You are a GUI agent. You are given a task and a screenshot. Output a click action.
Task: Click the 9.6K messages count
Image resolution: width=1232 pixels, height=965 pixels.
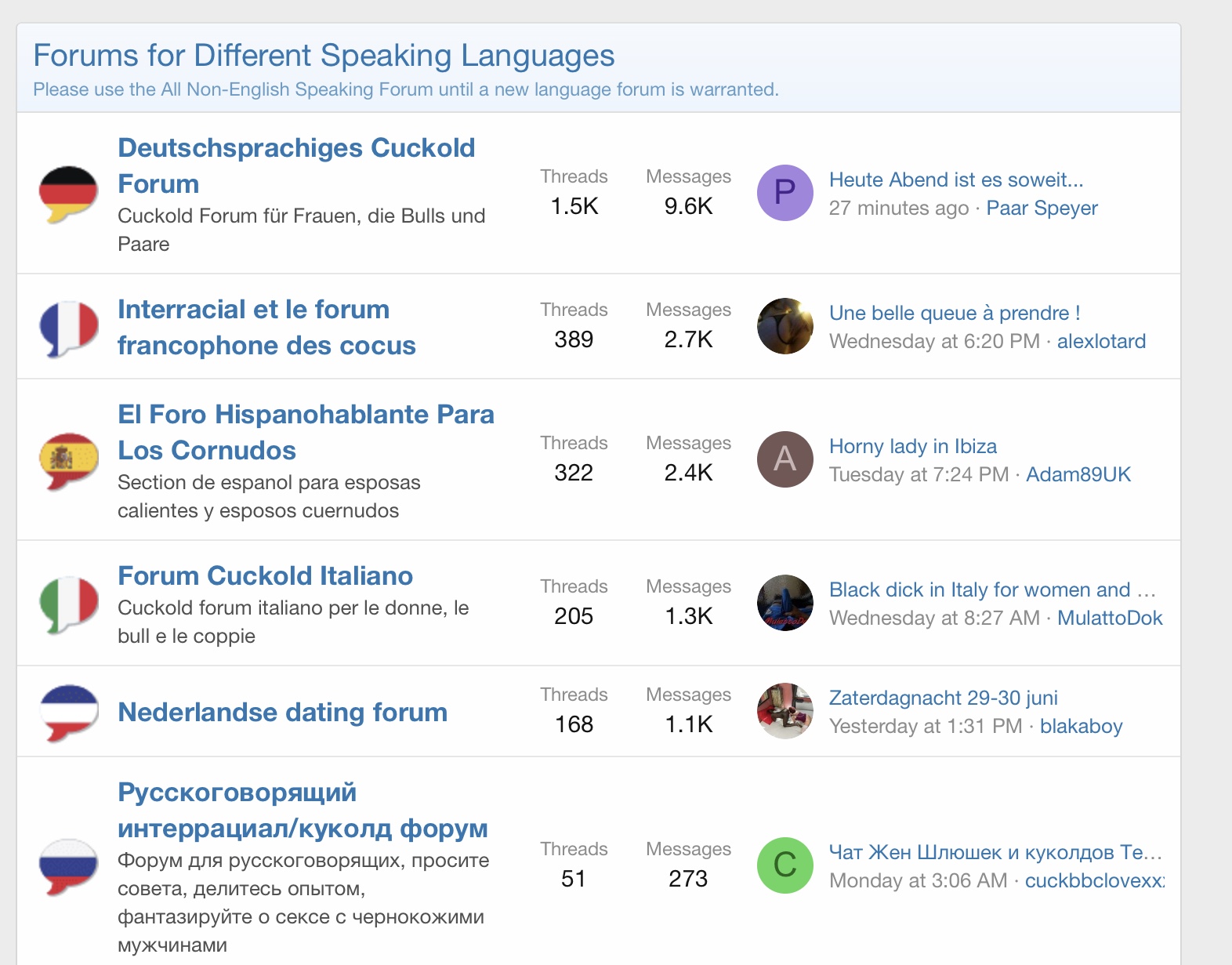tap(688, 206)
